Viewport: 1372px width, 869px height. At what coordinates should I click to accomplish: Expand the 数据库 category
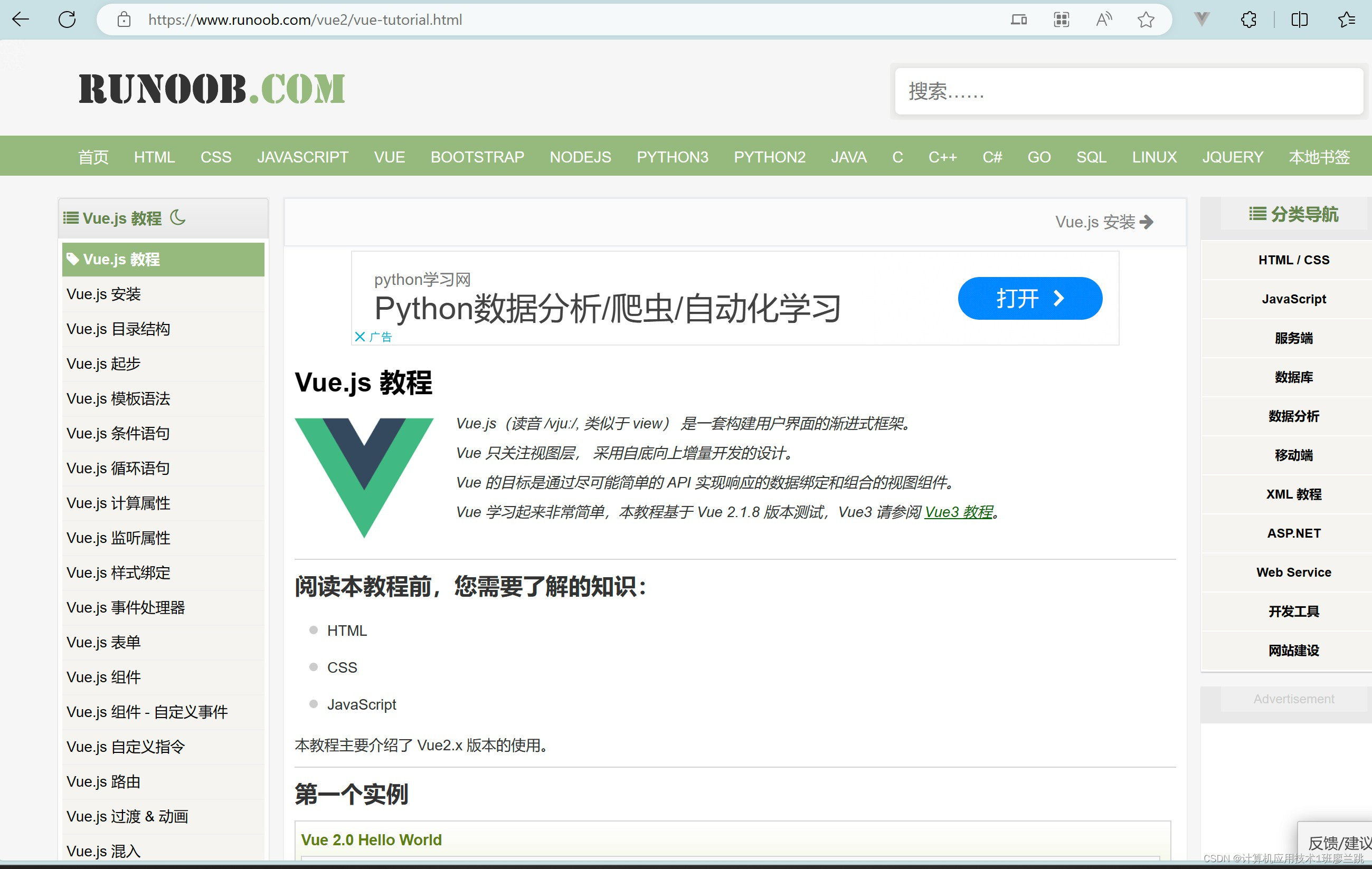[1293, 377]
